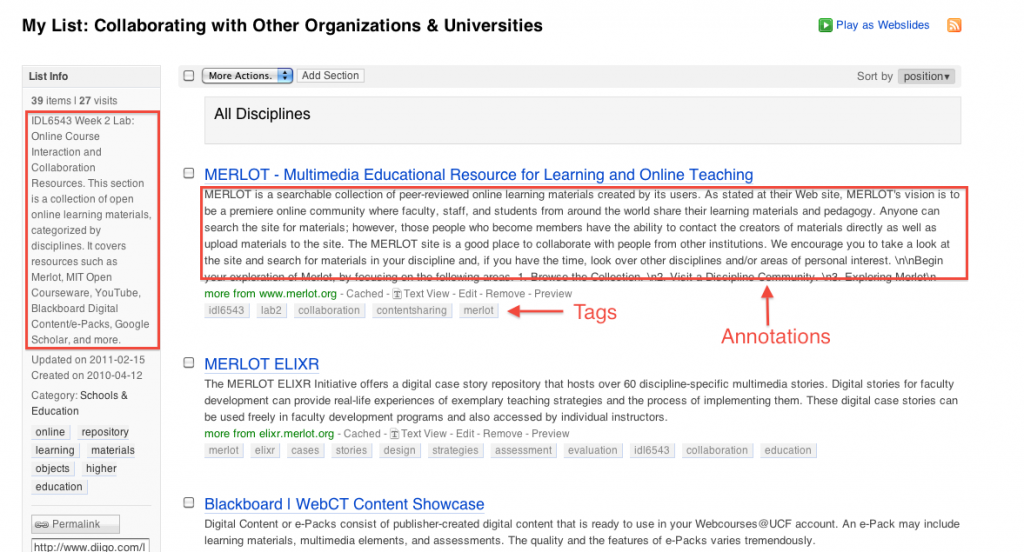Click the objects tag in List Info
Screen dimensions: 1024x552
[x=52, y=469]
